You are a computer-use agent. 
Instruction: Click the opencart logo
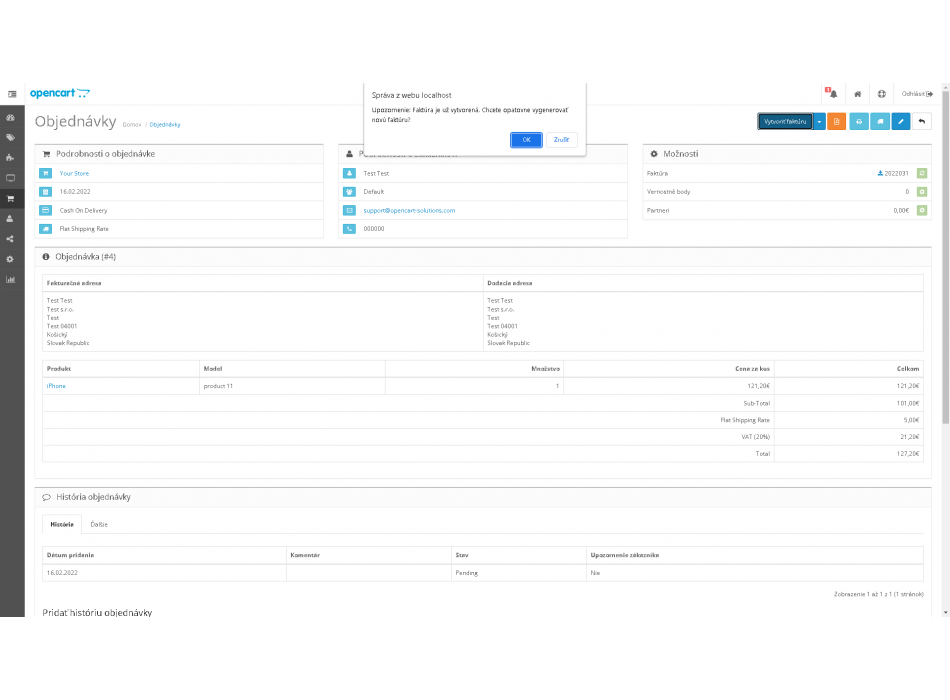(x=60, y=93)
